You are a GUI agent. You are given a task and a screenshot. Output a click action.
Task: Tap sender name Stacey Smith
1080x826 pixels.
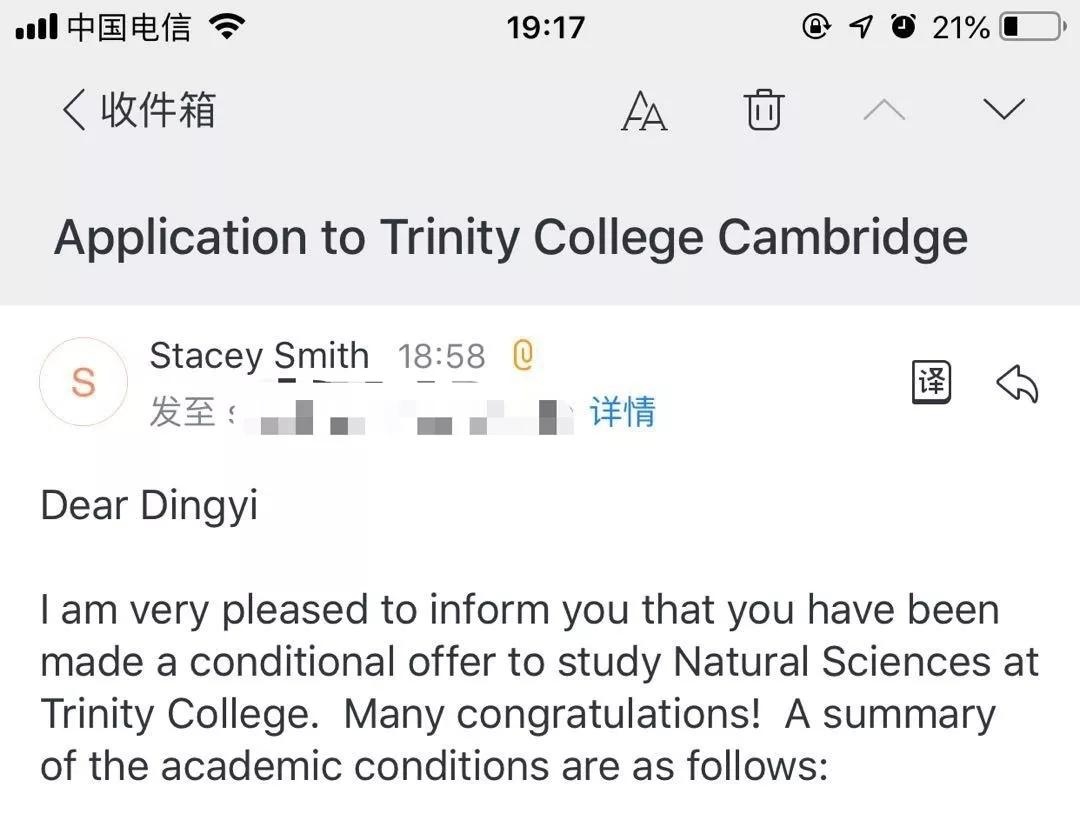click(259, 356)
